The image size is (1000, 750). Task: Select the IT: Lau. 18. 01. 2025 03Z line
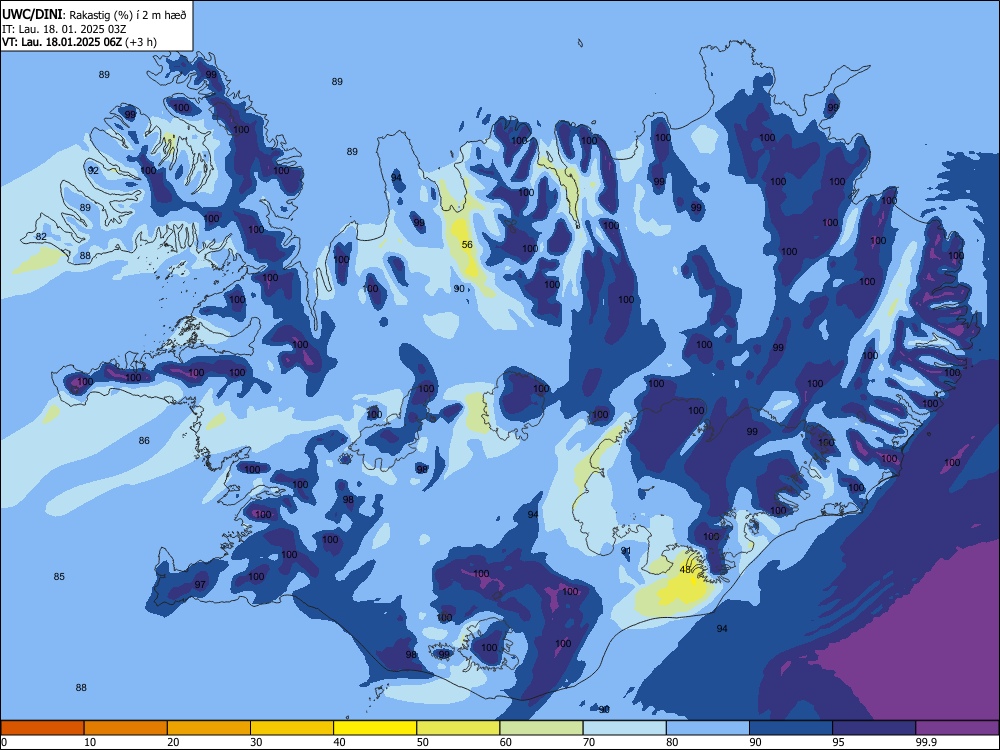click(64, 29)
